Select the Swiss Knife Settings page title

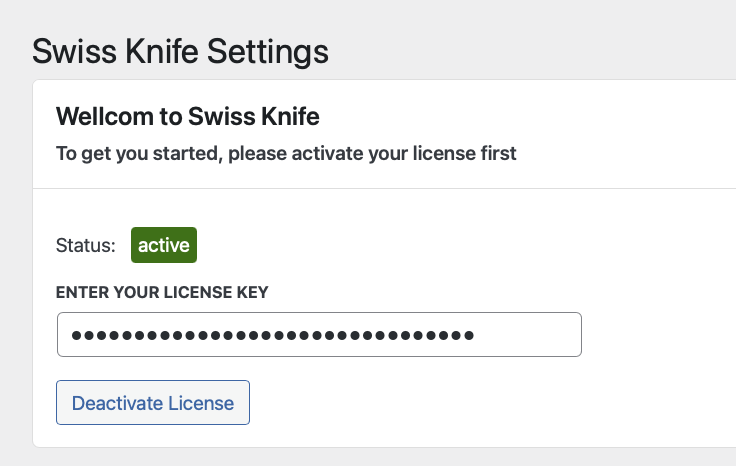180,51
